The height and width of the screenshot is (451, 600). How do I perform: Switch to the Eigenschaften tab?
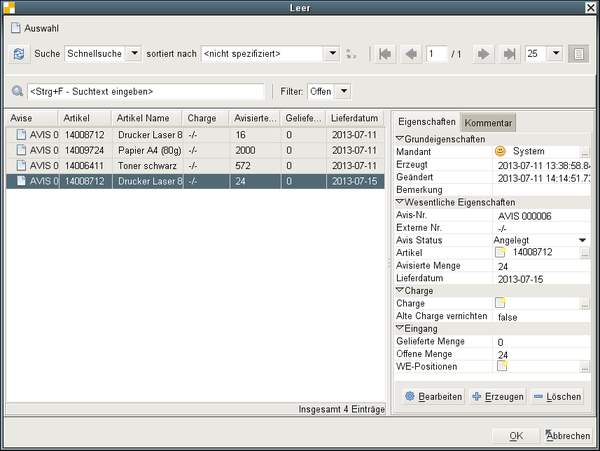pos(427,122)
